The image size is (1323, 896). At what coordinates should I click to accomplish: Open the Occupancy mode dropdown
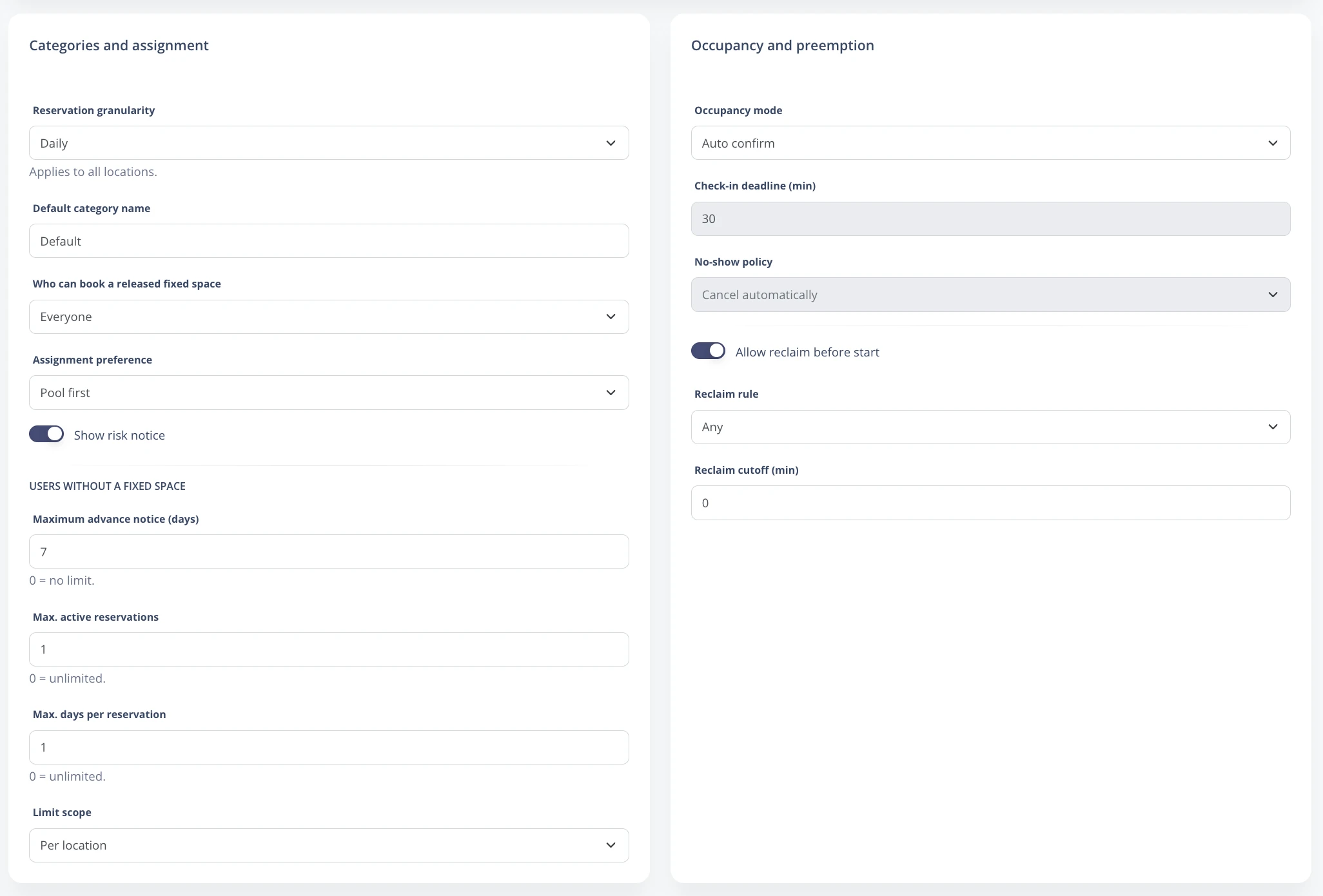[x=990, y=143]
